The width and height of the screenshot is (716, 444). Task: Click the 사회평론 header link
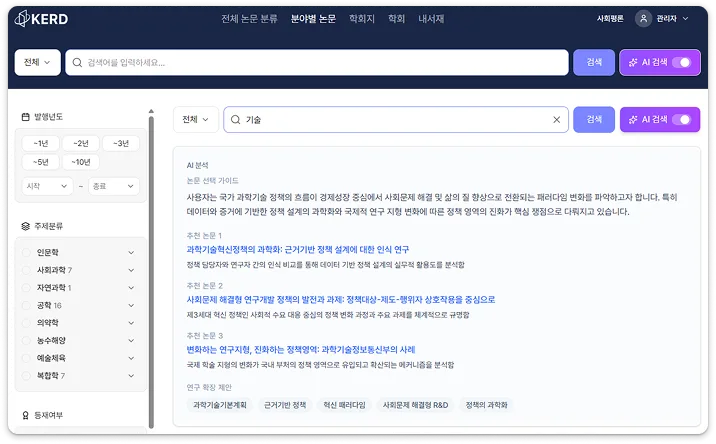coord(610,19)
